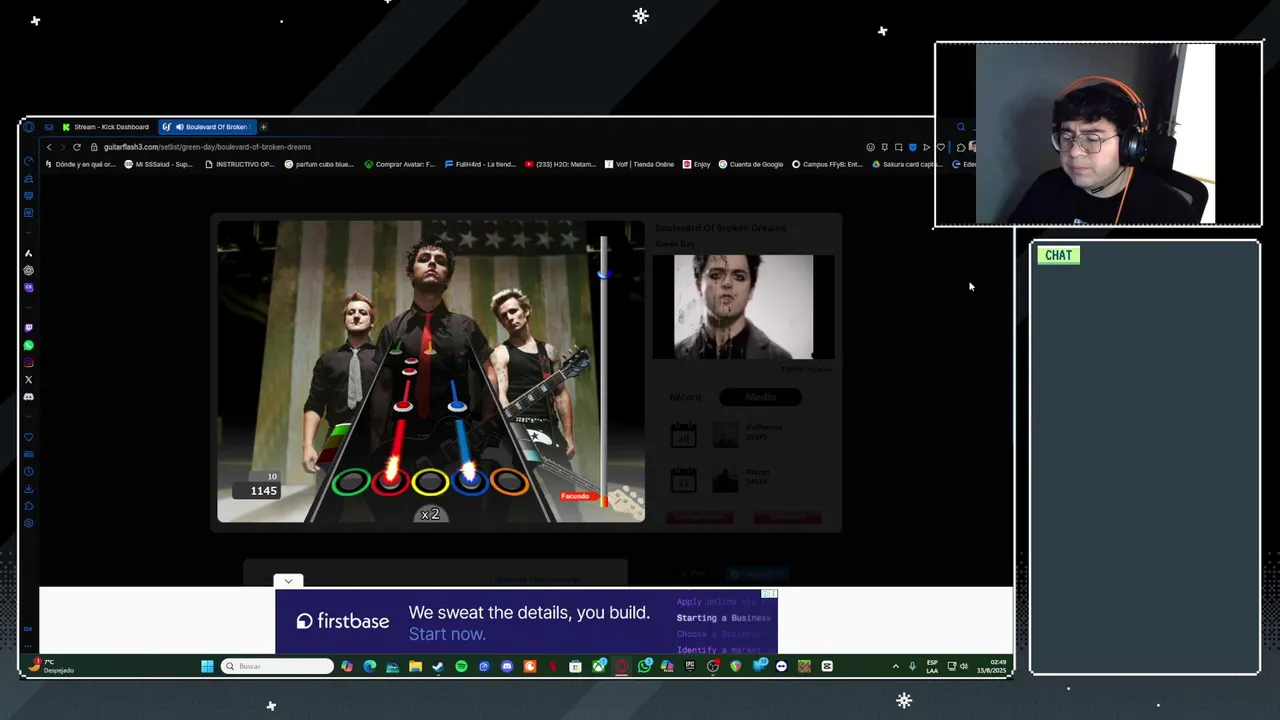Click Start now in firstbase ad
This screenshot has width=1280, height=720.
click(447, 634)
